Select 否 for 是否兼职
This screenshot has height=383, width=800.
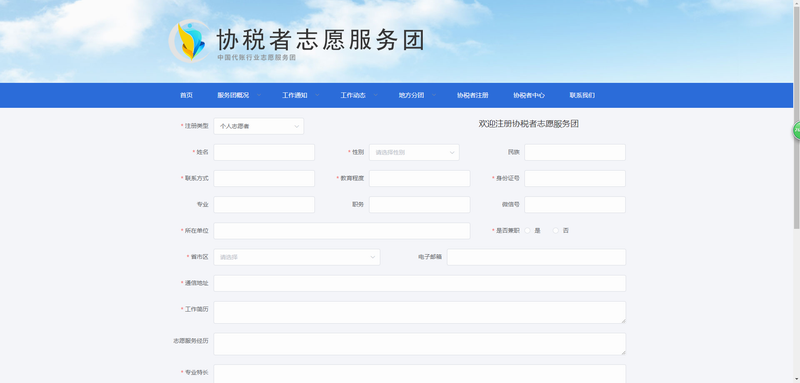coord(556,231)
